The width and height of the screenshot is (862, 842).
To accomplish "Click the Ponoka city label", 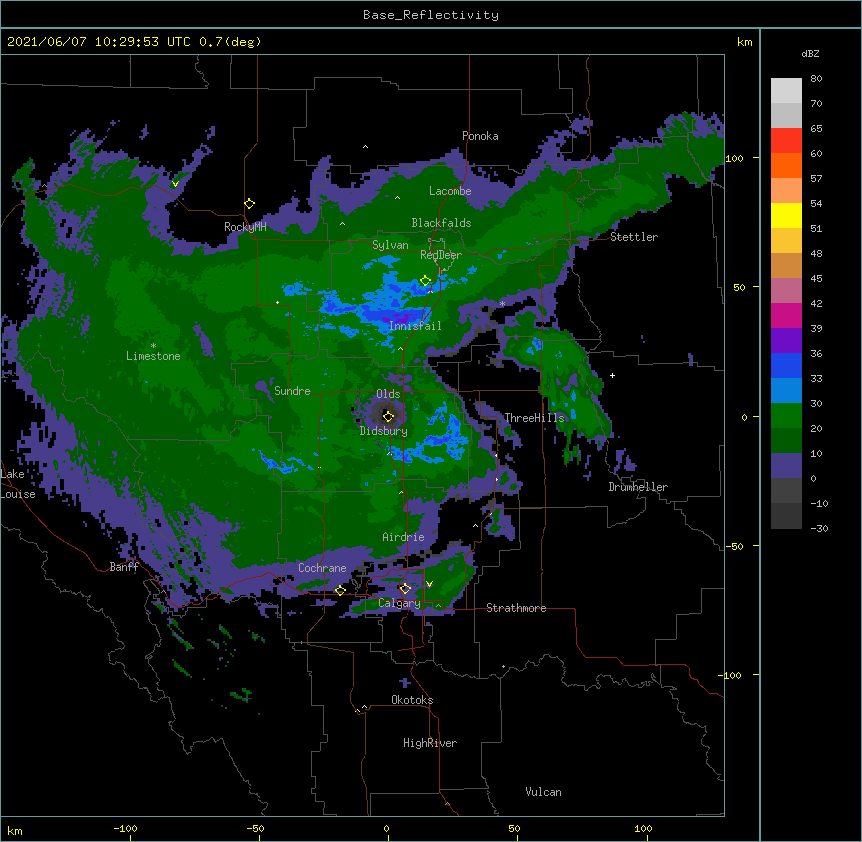I will [480, 136].
